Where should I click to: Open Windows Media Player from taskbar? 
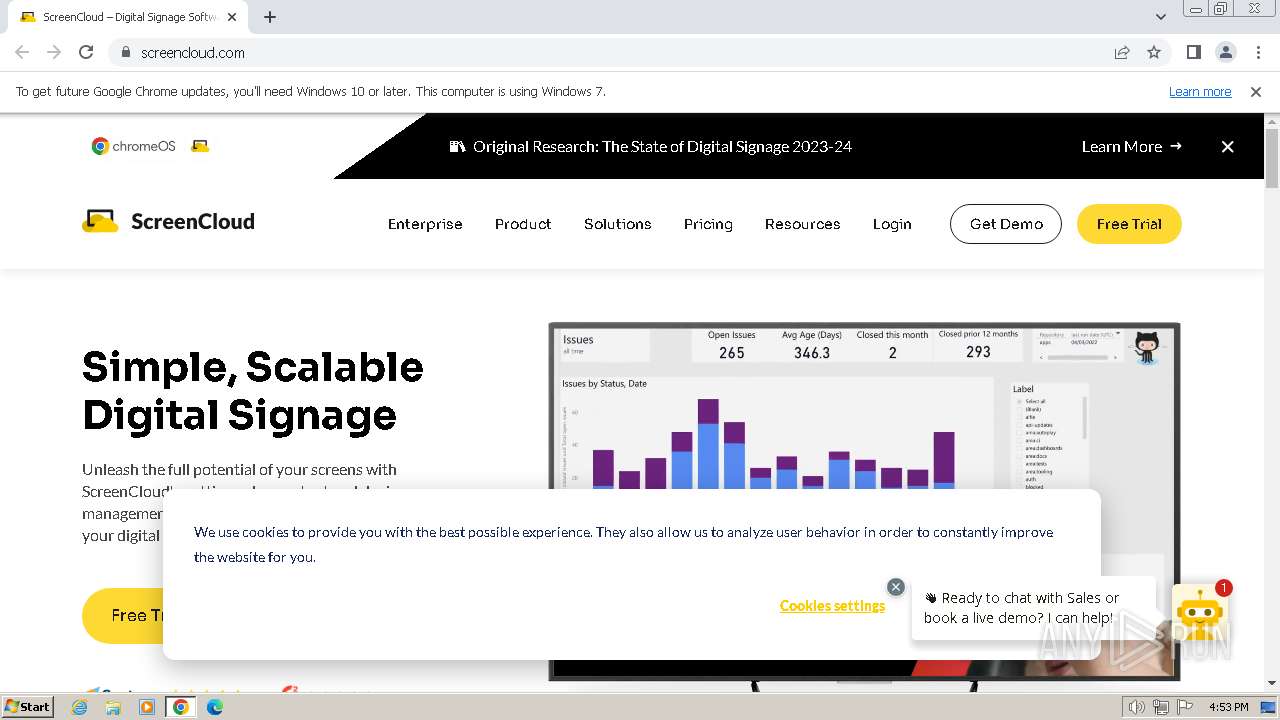[147, 707]
